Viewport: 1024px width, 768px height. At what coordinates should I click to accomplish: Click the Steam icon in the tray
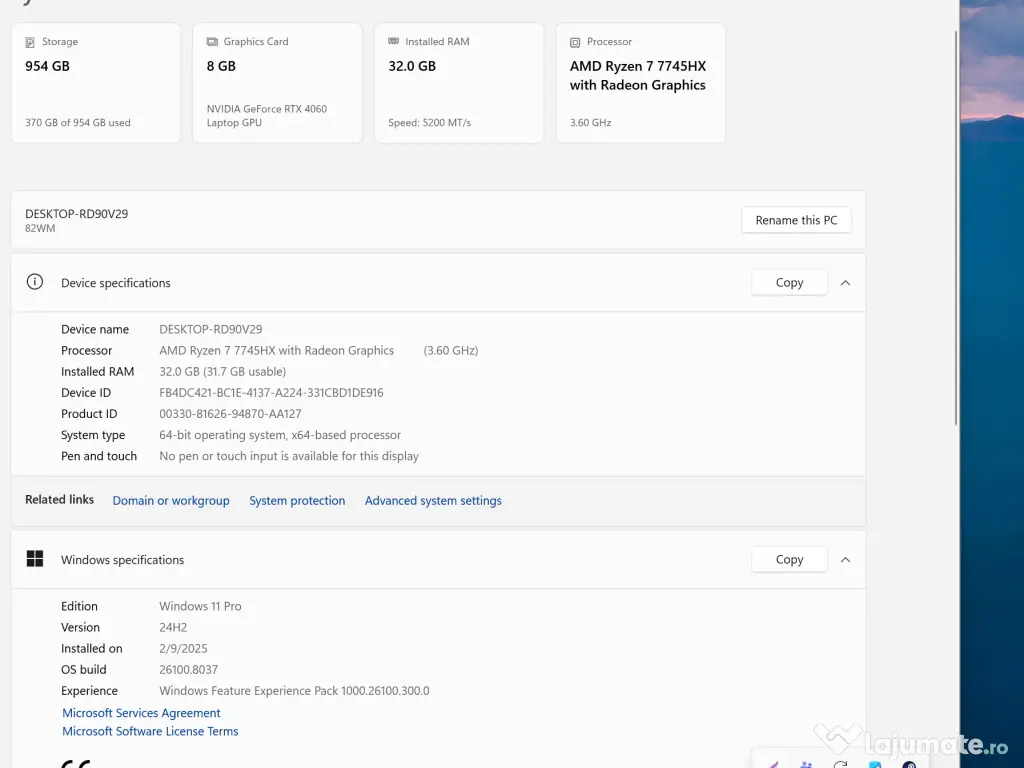tap(909, 765)
